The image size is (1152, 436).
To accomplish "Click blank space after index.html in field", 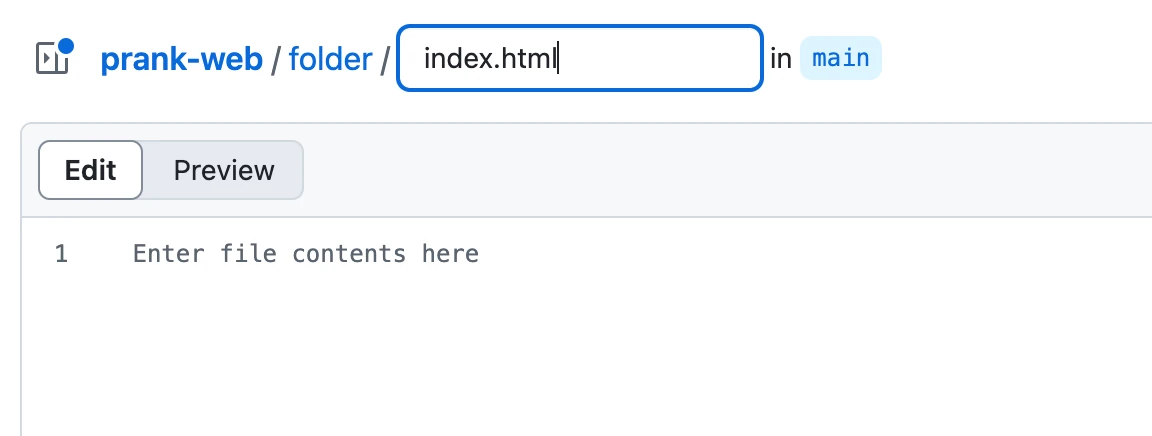I will click(660, 59).
